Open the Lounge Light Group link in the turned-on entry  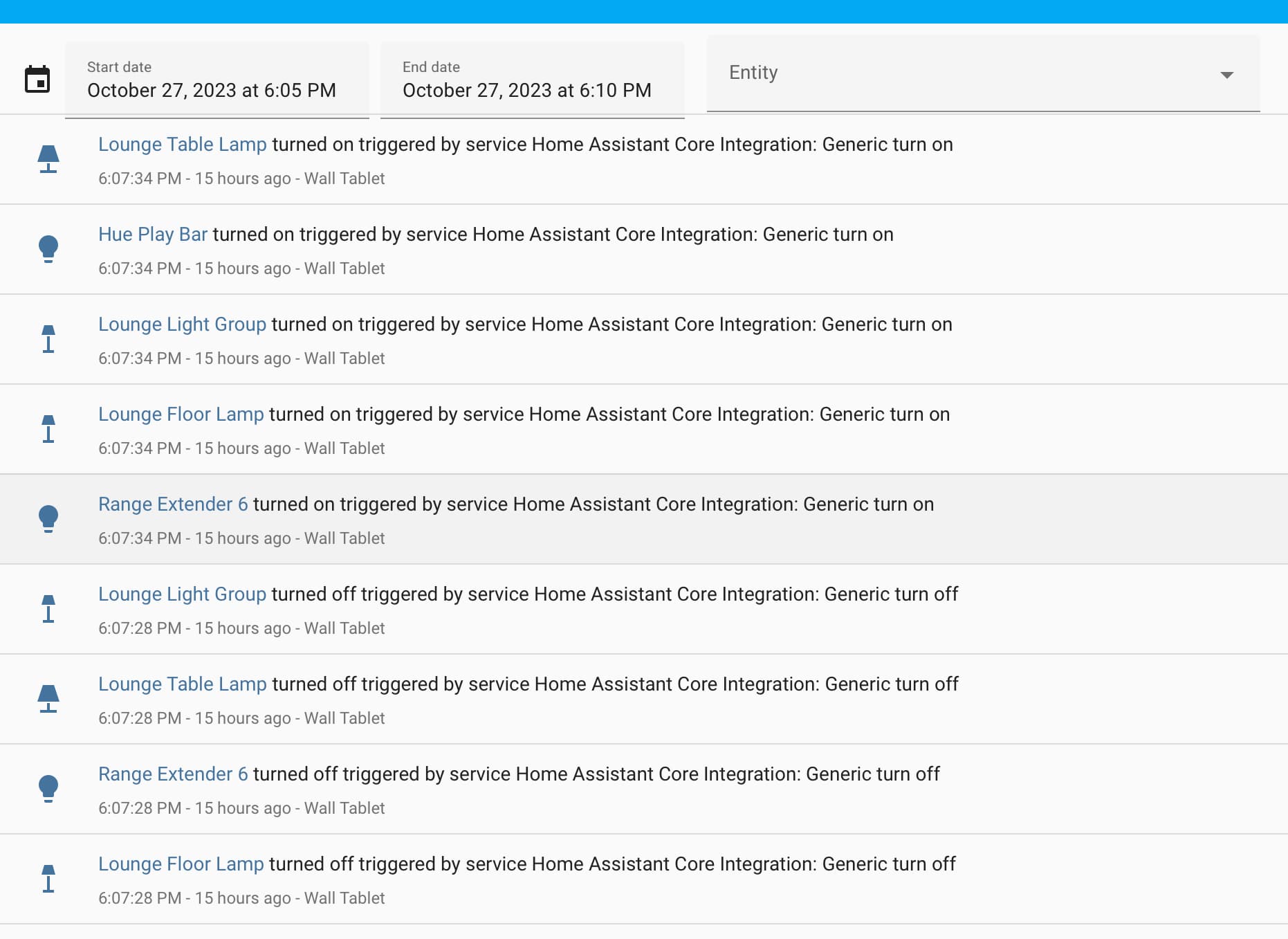[182, 325]
